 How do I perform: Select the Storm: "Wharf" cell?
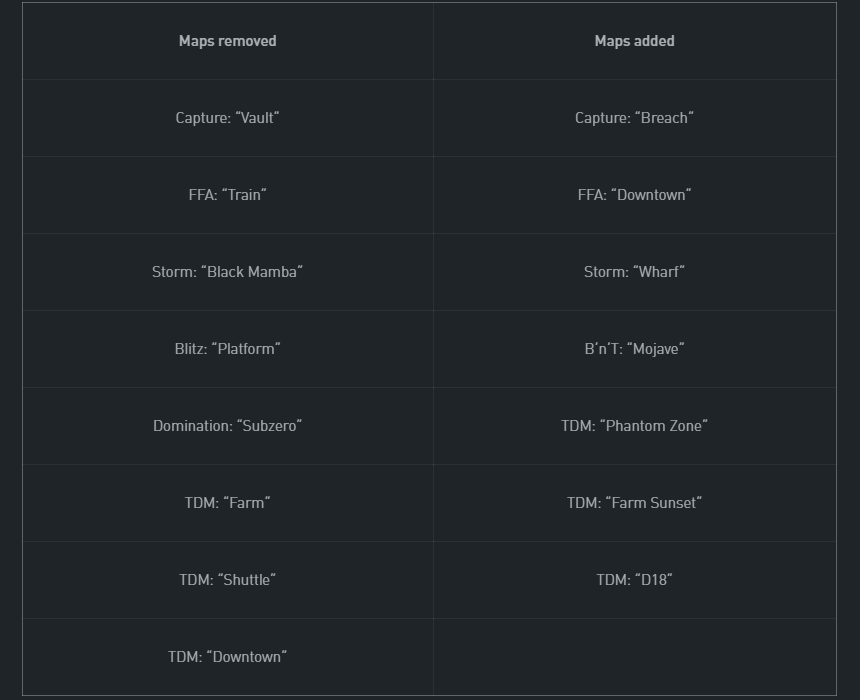634,272
